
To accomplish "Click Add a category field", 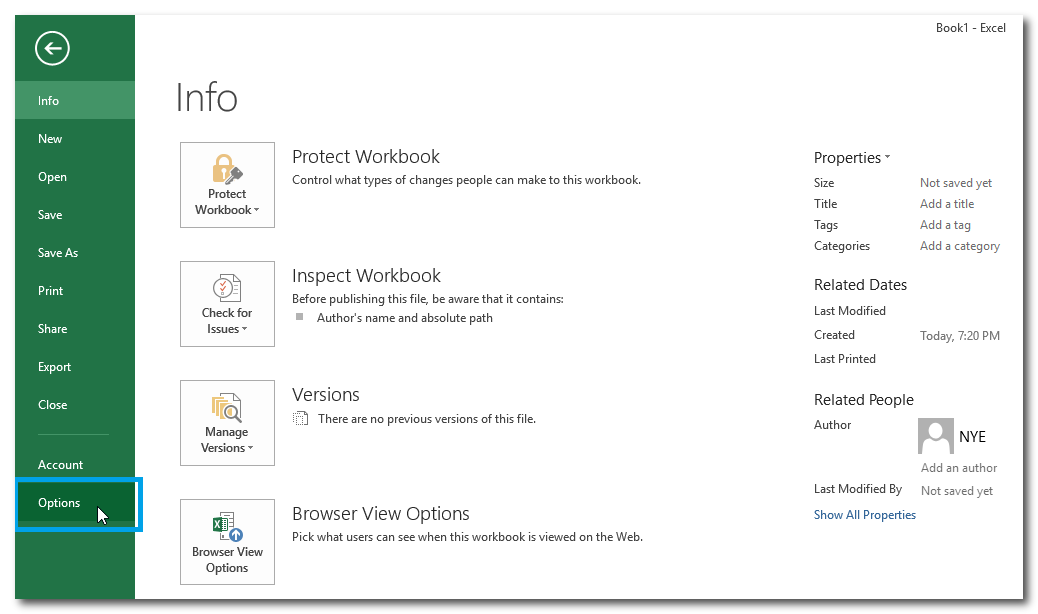I will tap(959, 246).
